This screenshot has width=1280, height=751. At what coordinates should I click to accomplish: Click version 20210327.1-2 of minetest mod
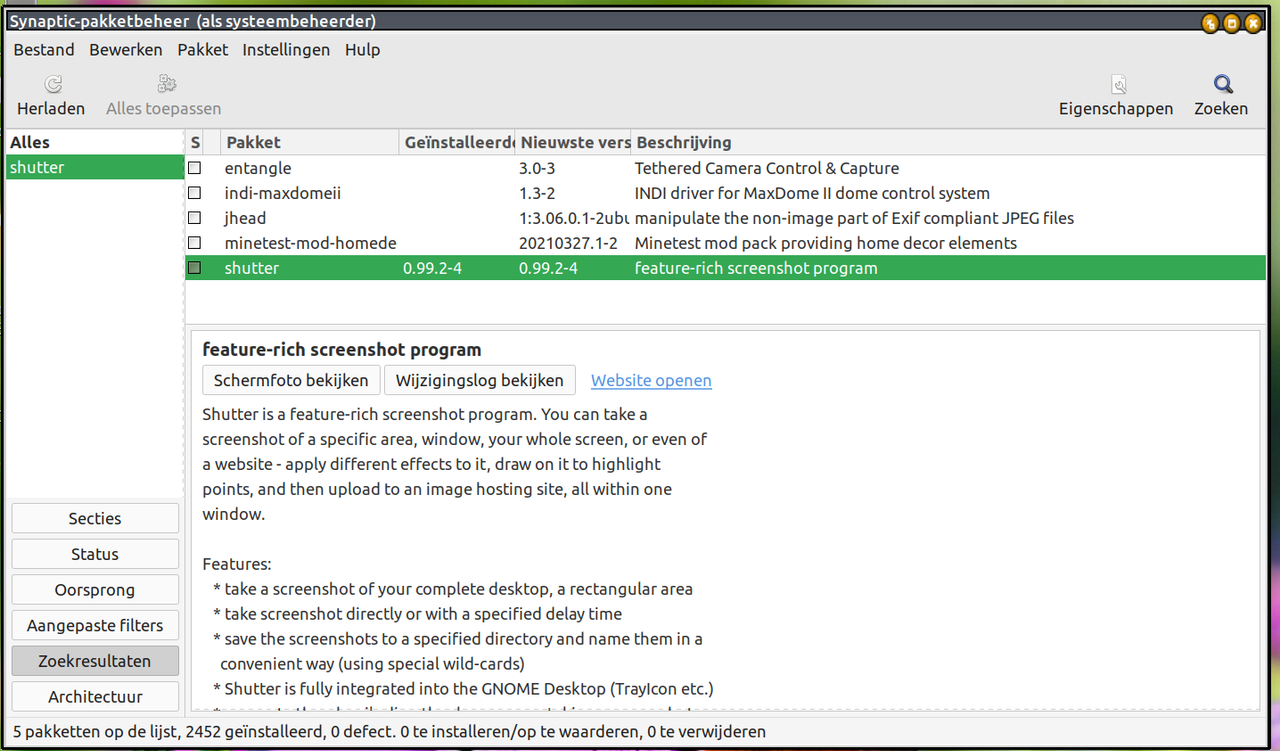click(568, 243)
